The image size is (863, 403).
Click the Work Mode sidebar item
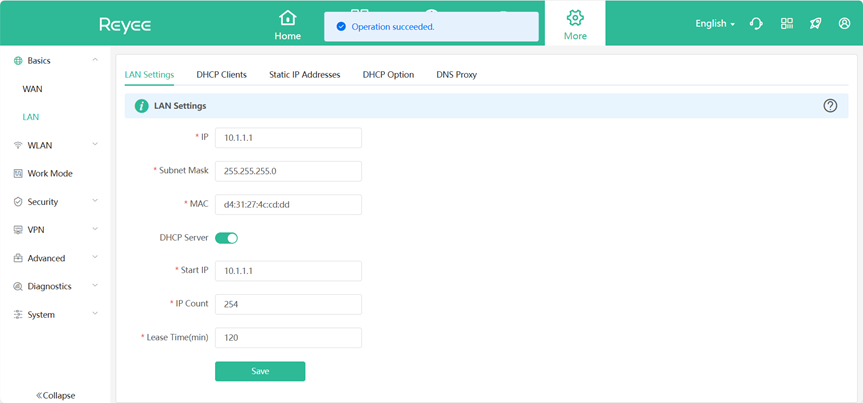(x=49, y=173)
